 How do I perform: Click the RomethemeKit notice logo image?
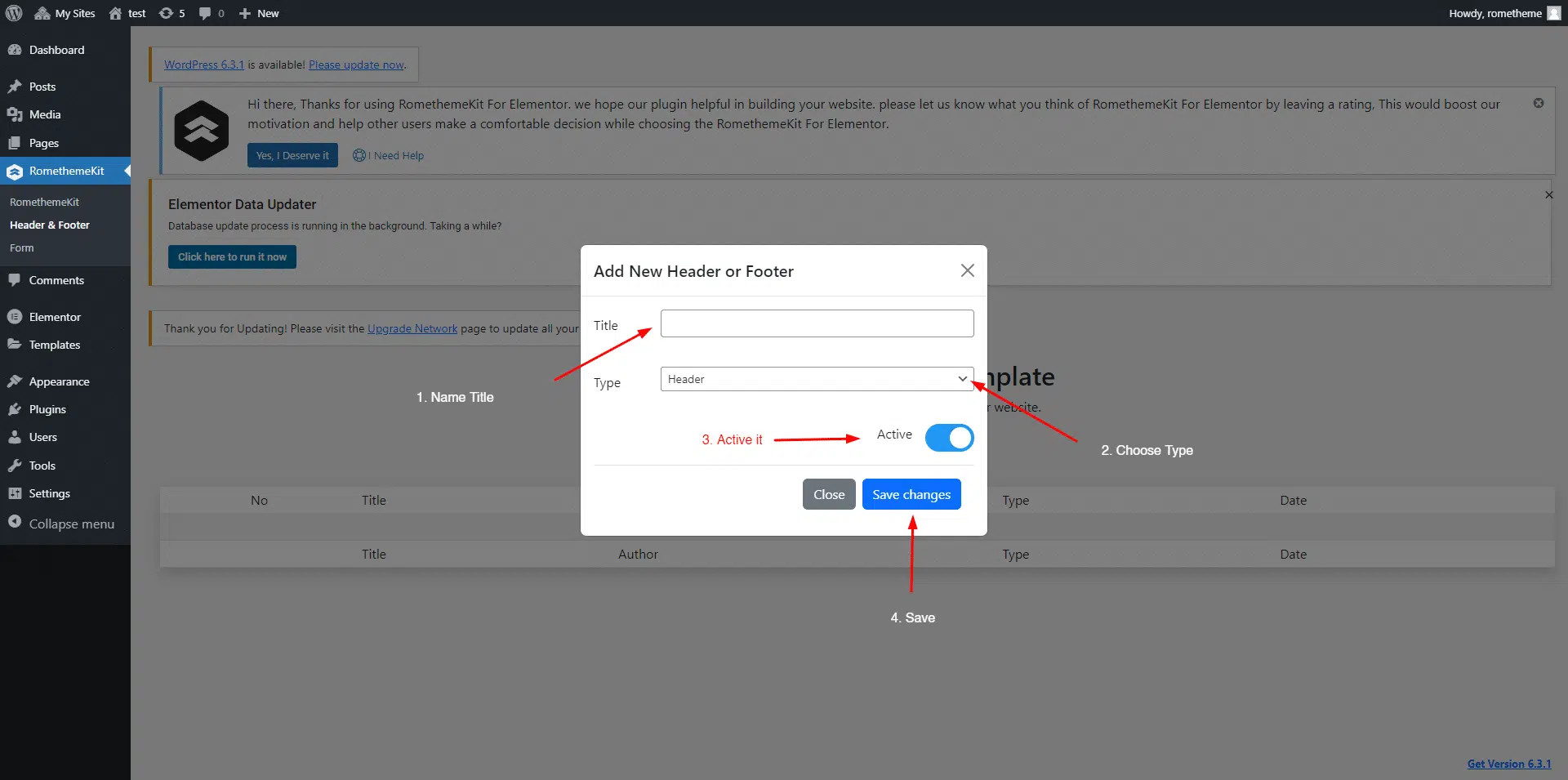tap(201, 131)
